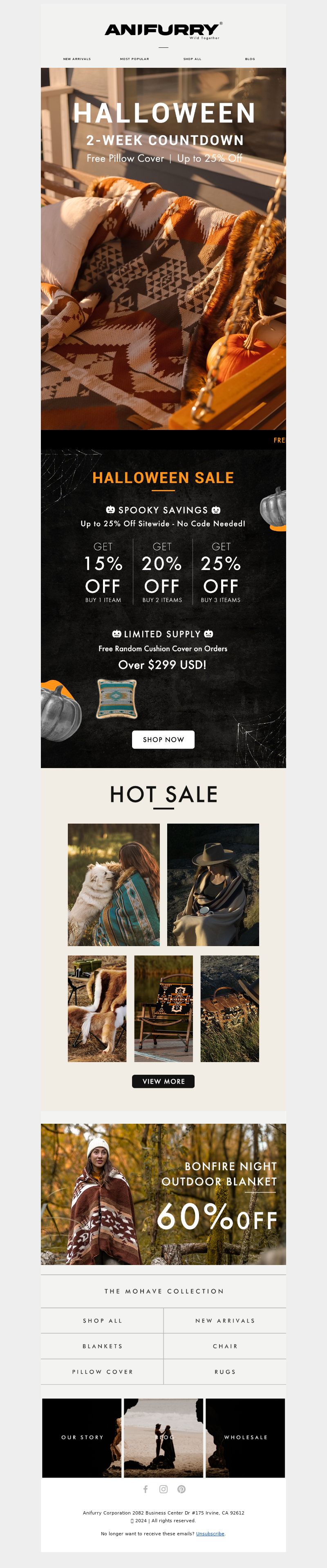Open the Instagram icon in footer

coord(163,1489)
